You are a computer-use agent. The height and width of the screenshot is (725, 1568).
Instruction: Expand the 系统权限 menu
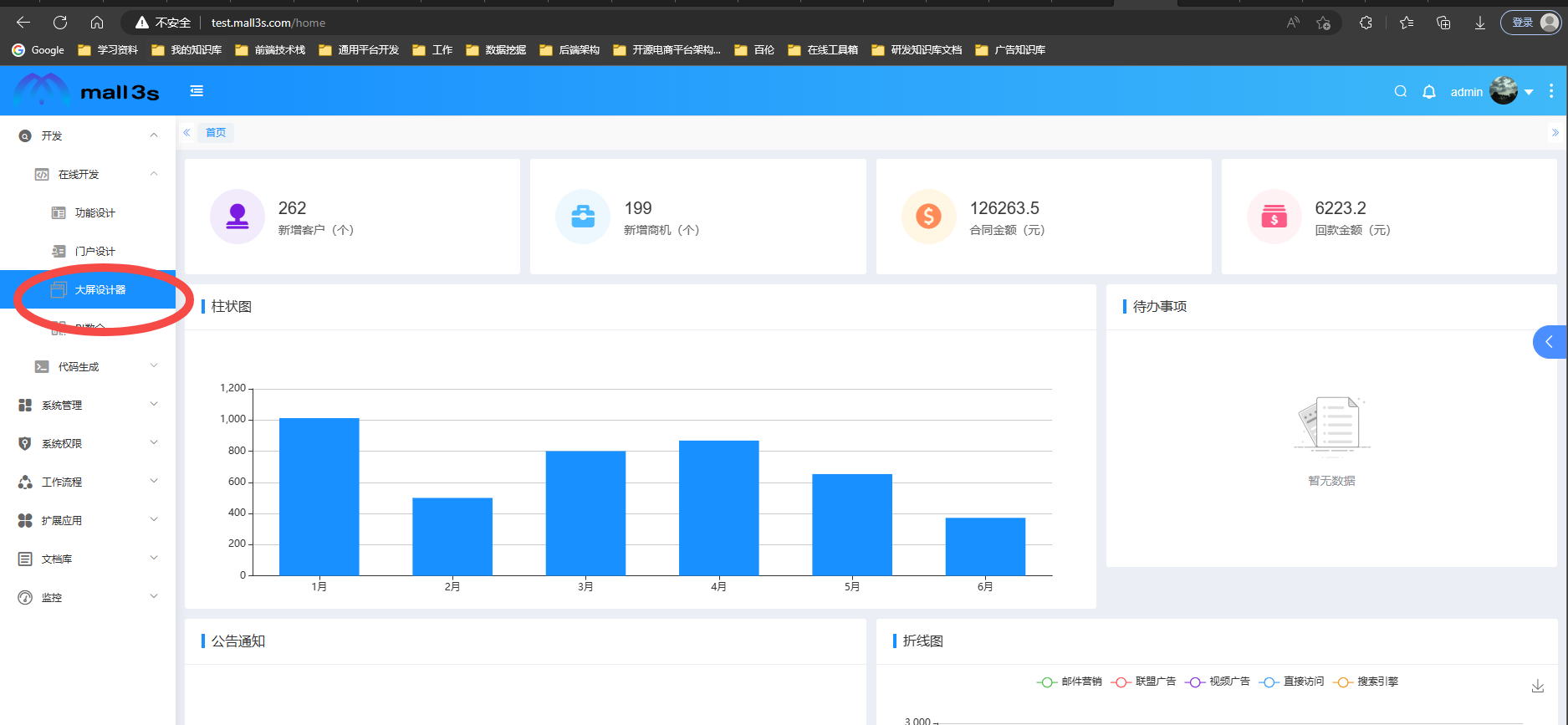click(88, 443)
